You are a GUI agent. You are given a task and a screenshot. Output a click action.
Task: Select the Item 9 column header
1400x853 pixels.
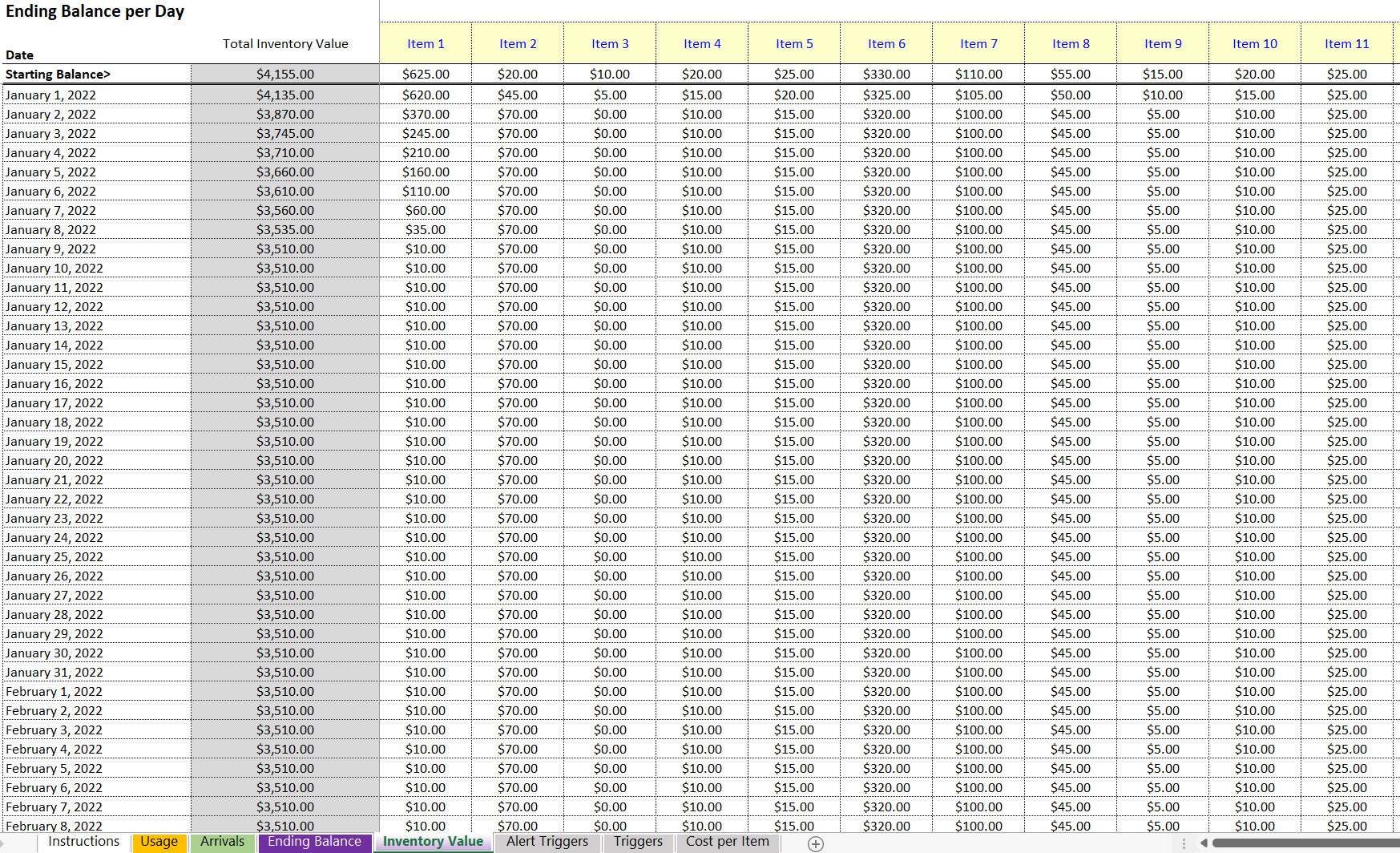[1163, 43]
